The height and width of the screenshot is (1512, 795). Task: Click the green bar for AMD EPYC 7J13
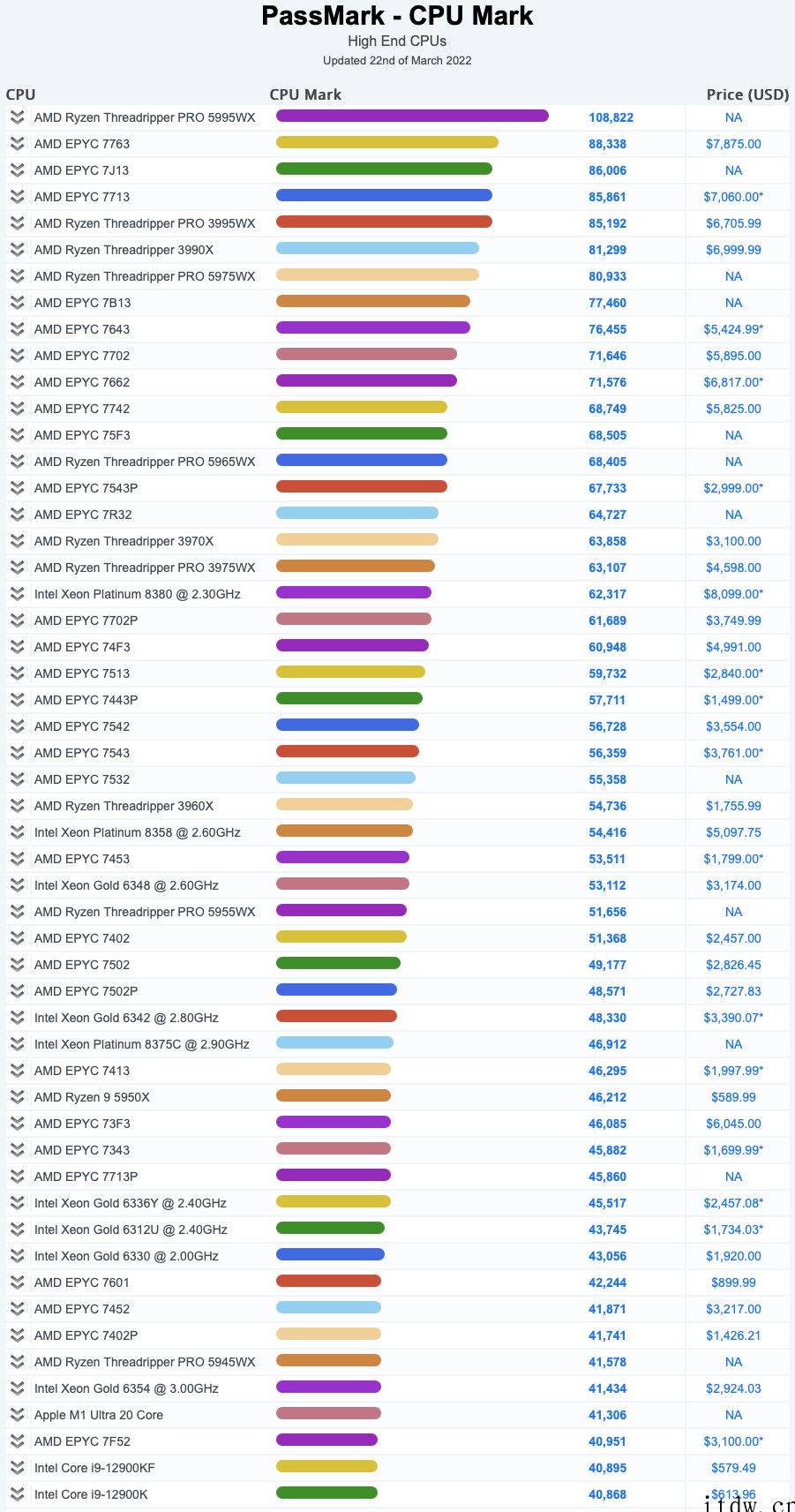384,169
